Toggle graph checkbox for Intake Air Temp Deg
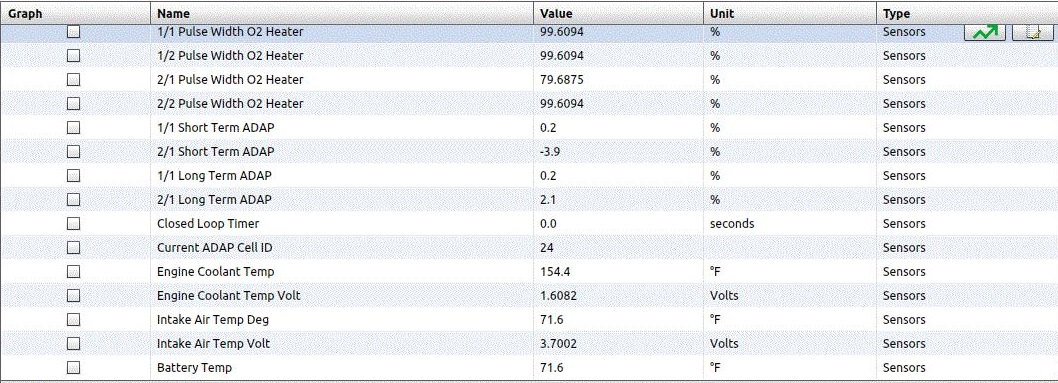Image resolution: width=1058 pixels, height=383 pixels. [74, 320]
